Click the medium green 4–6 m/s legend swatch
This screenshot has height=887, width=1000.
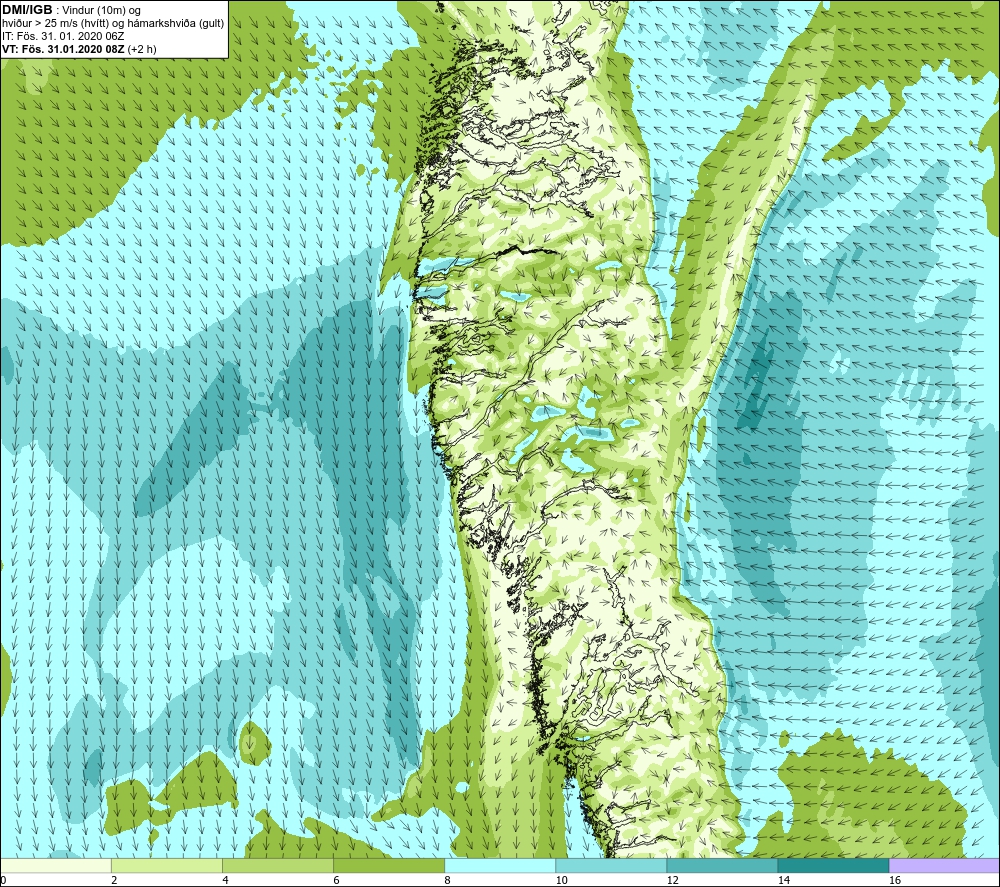(278, 865)
